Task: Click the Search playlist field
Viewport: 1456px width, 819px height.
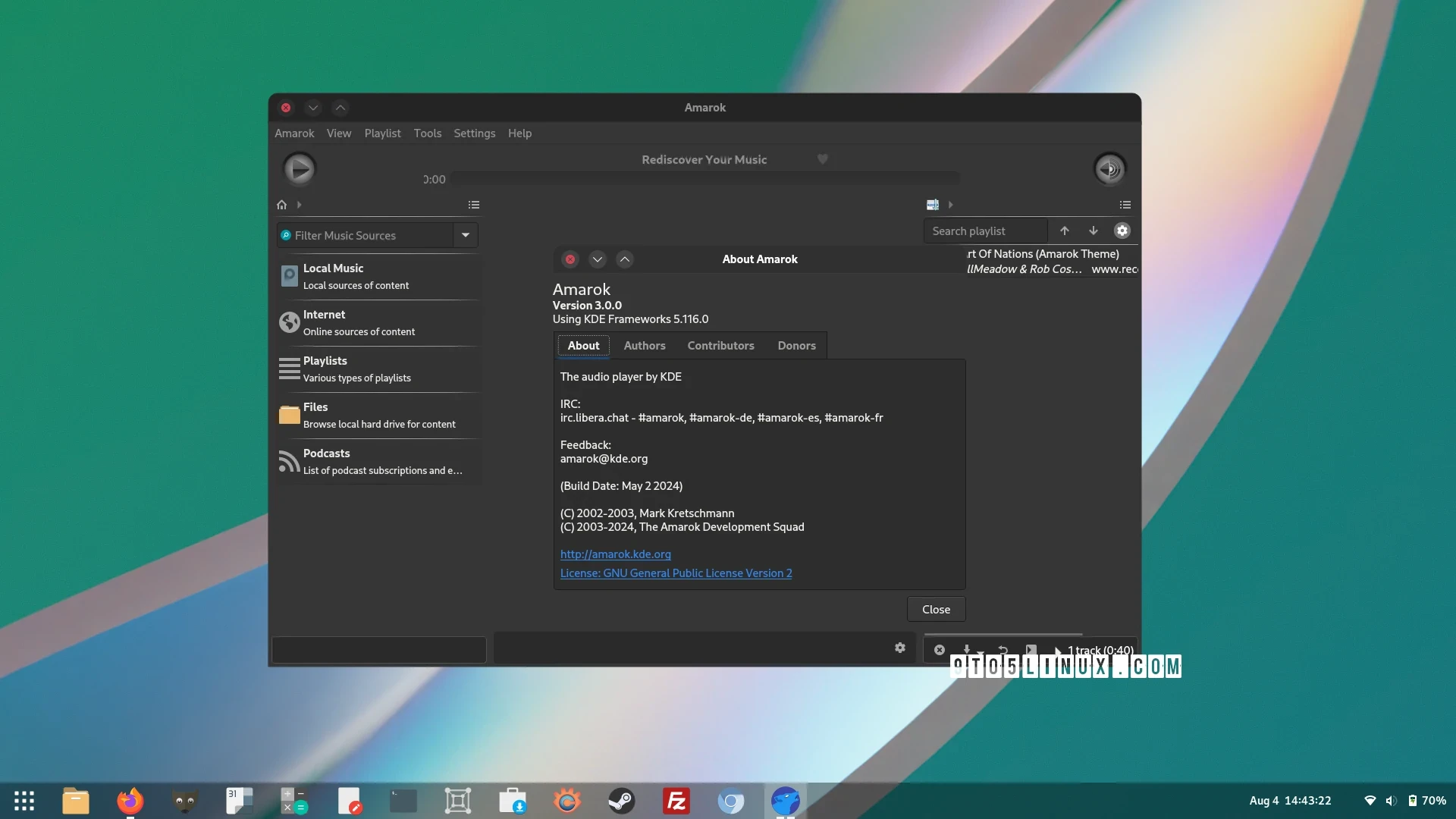Action: click(985, 231)
